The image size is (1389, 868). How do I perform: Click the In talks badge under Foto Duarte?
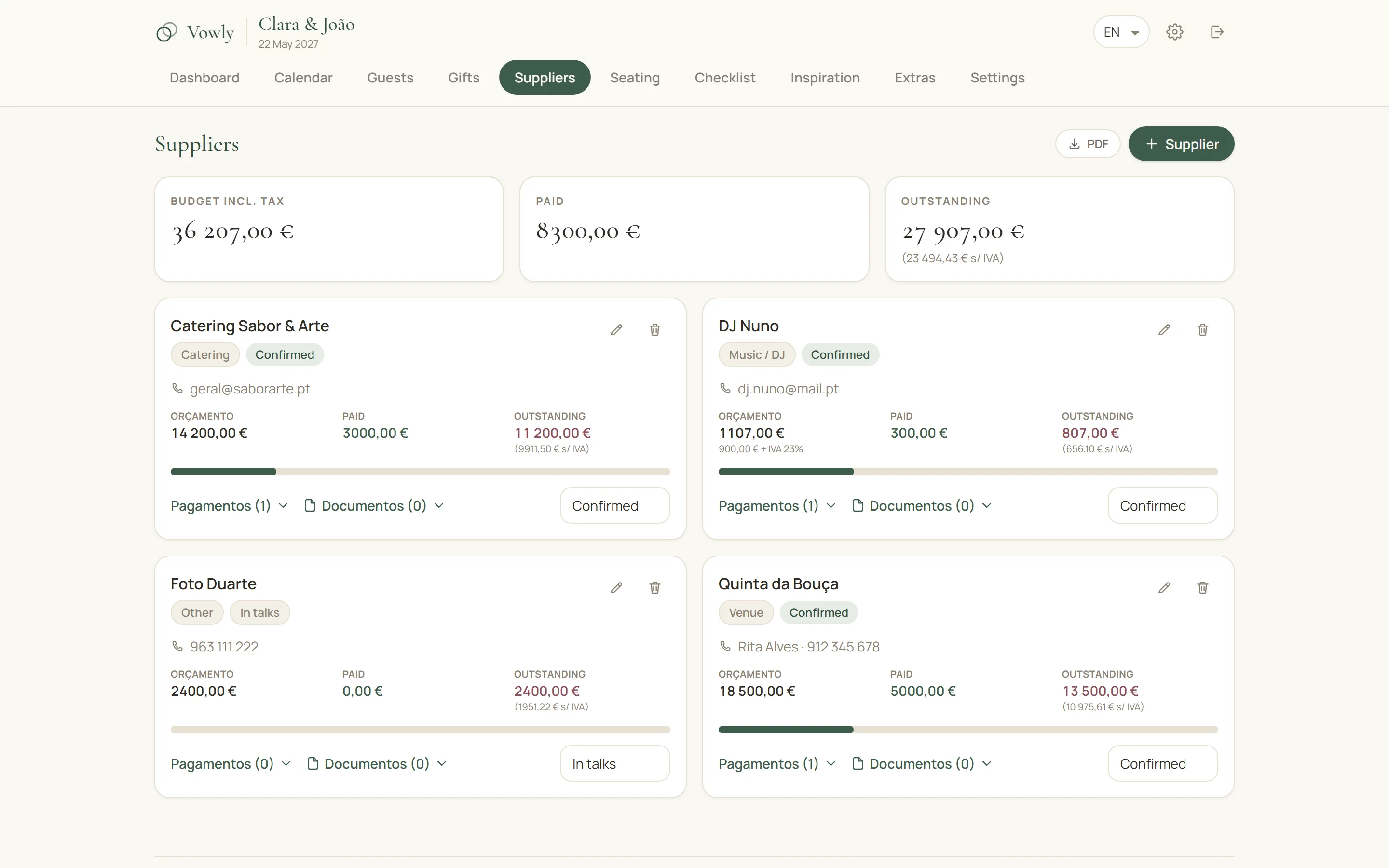[259, 612]
